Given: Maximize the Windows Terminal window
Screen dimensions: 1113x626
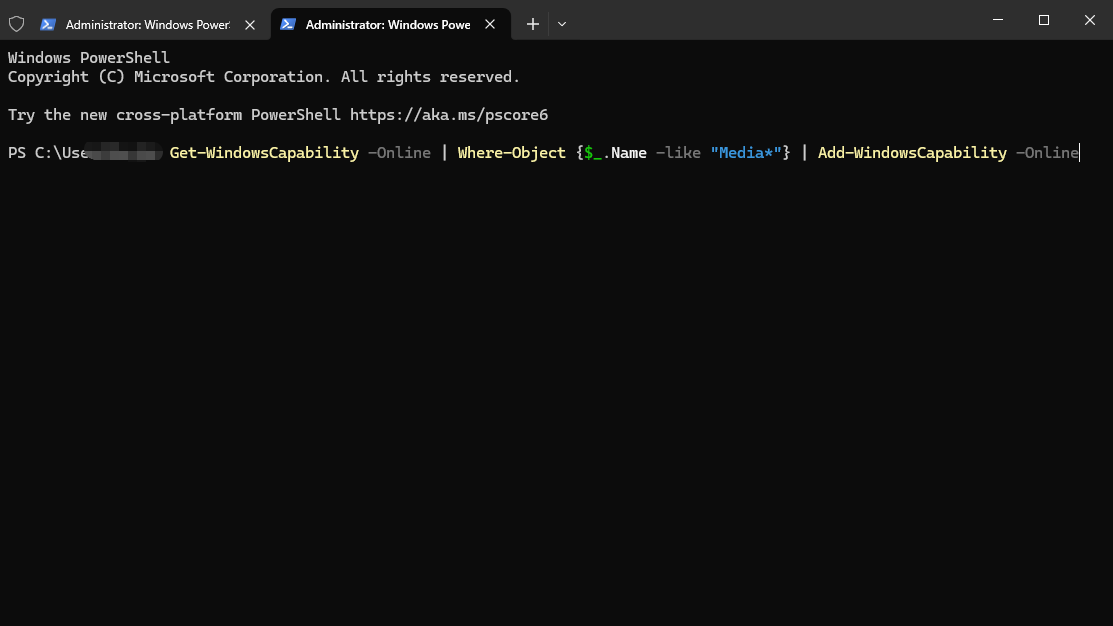Looking at the screenshot, I should [x=1043, y=20].
